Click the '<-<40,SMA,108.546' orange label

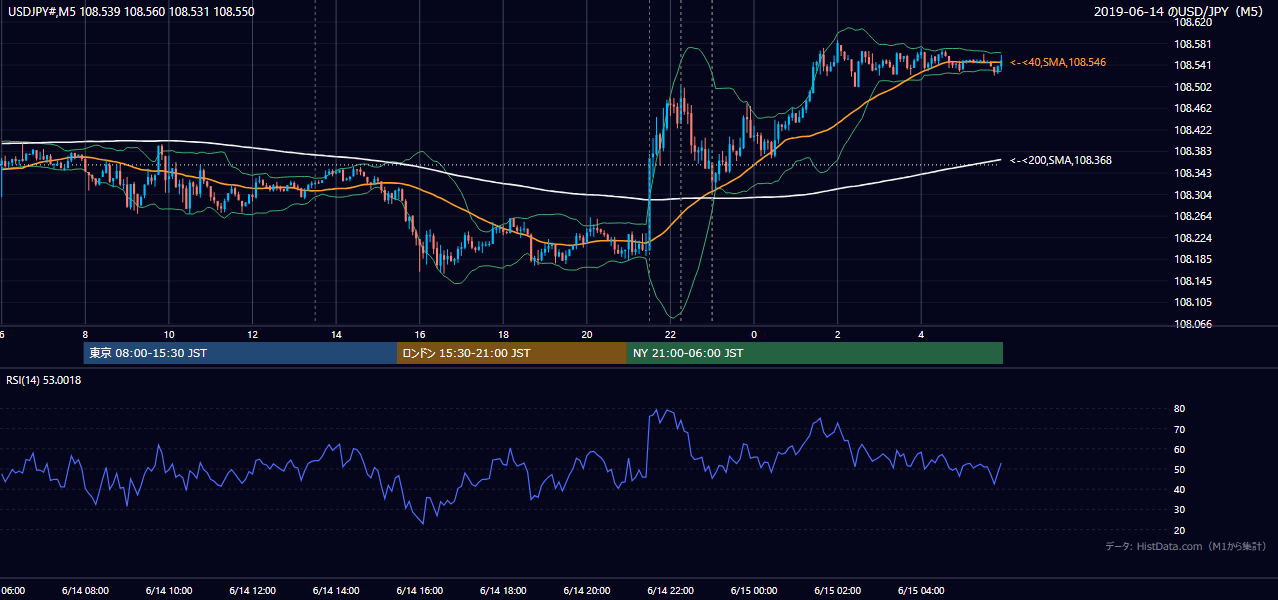(1058, 62)
